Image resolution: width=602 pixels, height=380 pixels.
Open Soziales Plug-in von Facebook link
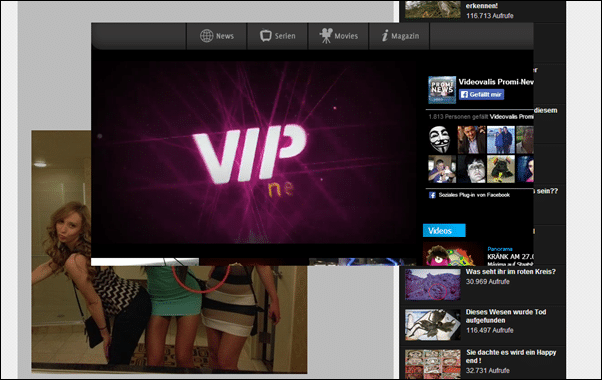coord(474,195)
